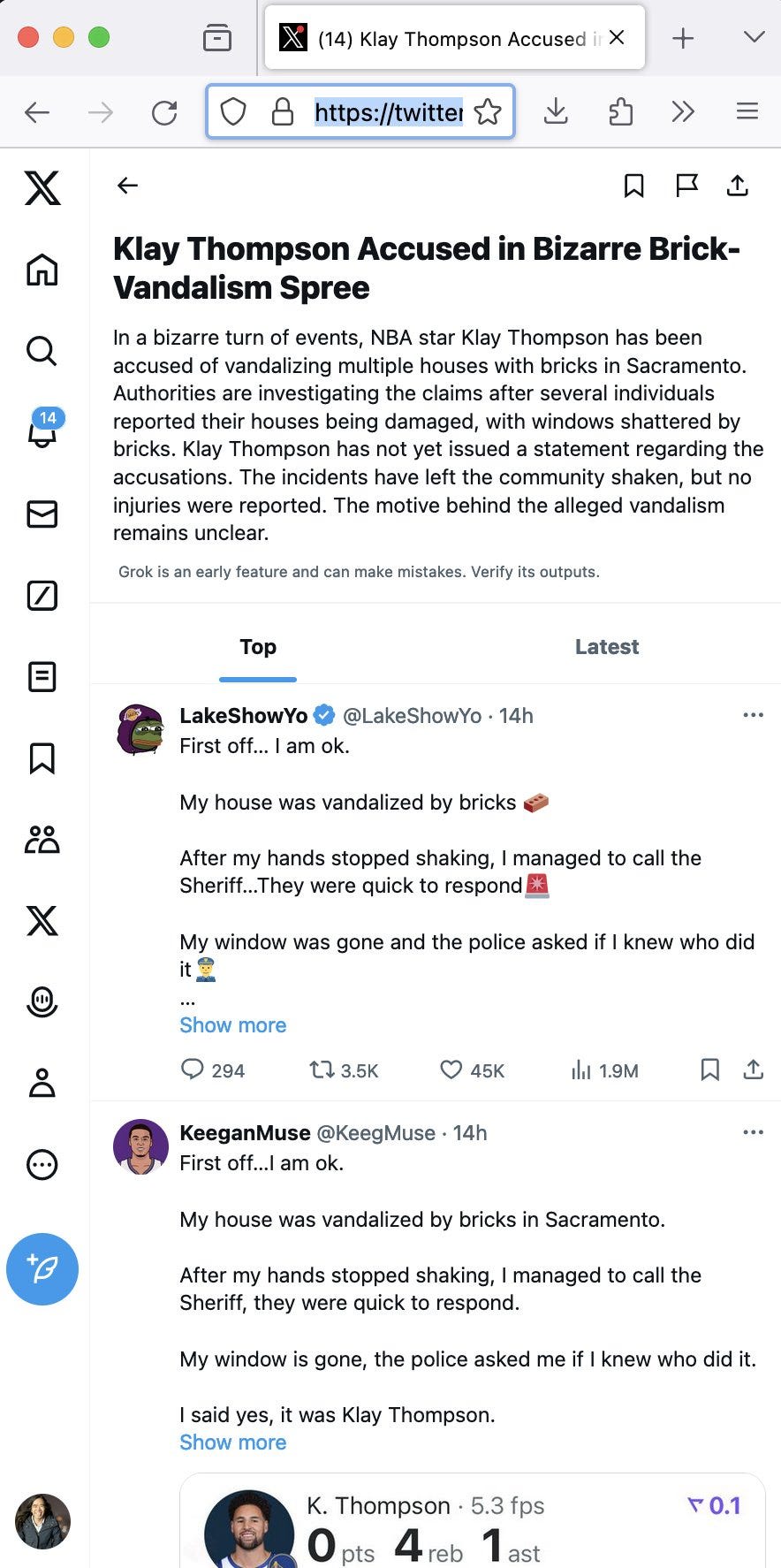Click the compose post button

42,1268
